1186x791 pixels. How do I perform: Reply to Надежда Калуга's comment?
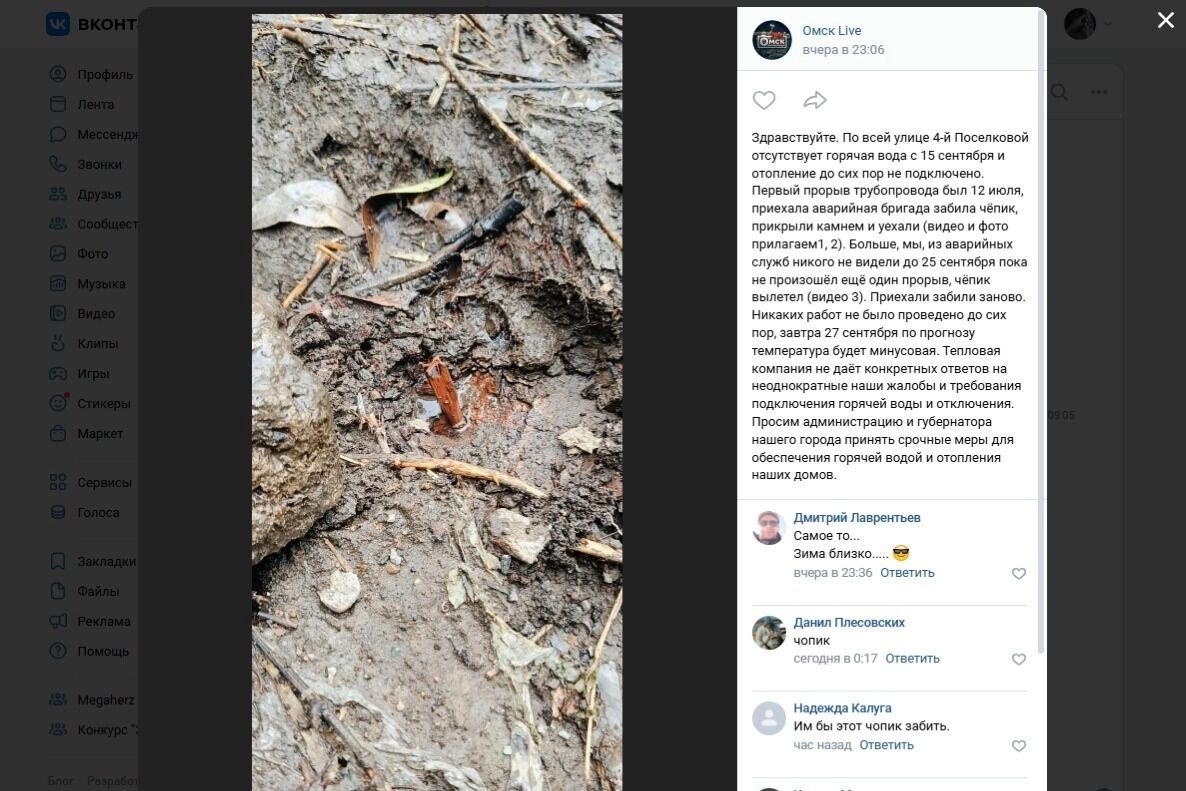coord(886,745)
